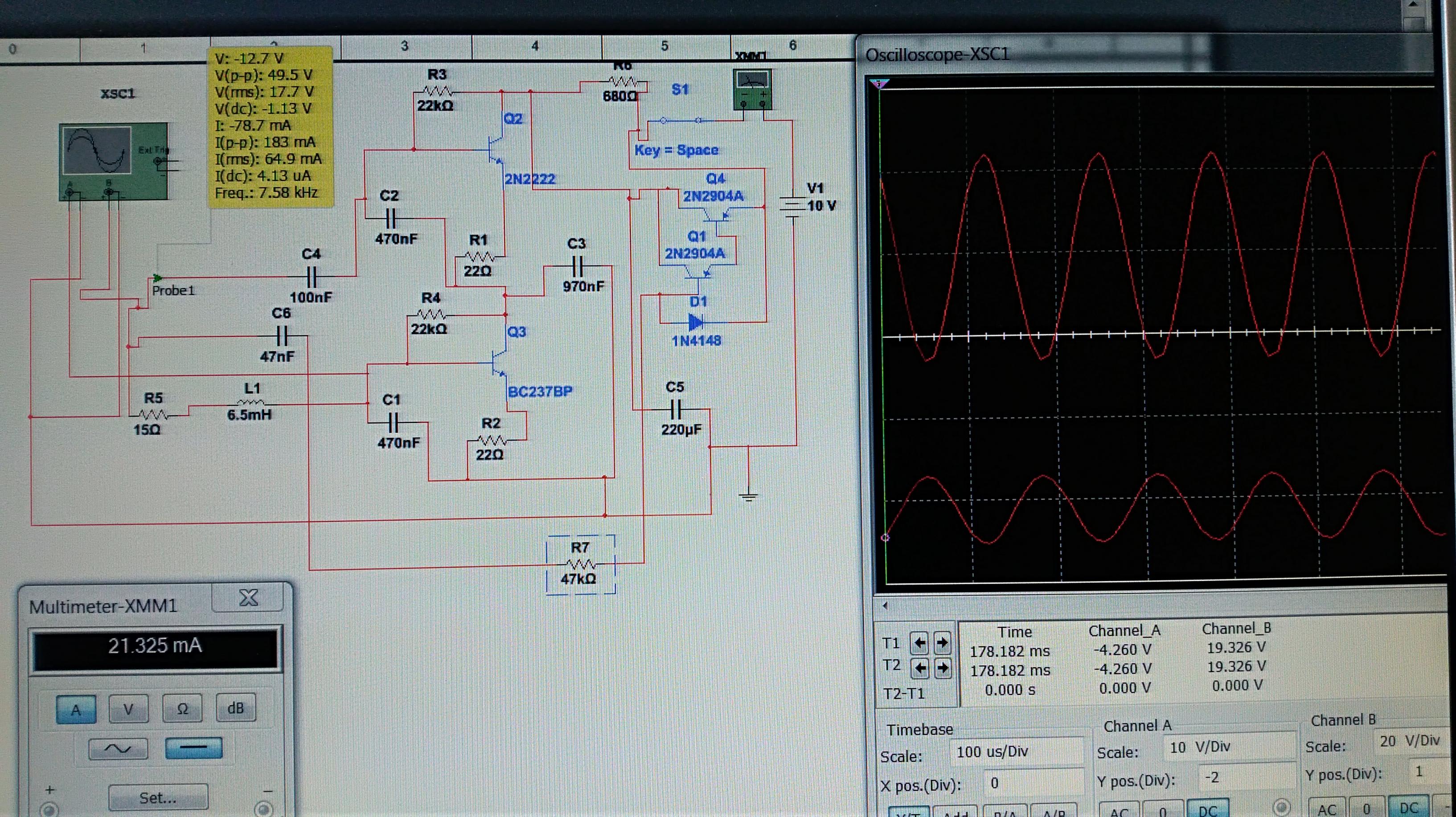Move cursor T2 right with arrow
Image resolution: width=1456 pixels, height=817 pixels.
(942, 668)
